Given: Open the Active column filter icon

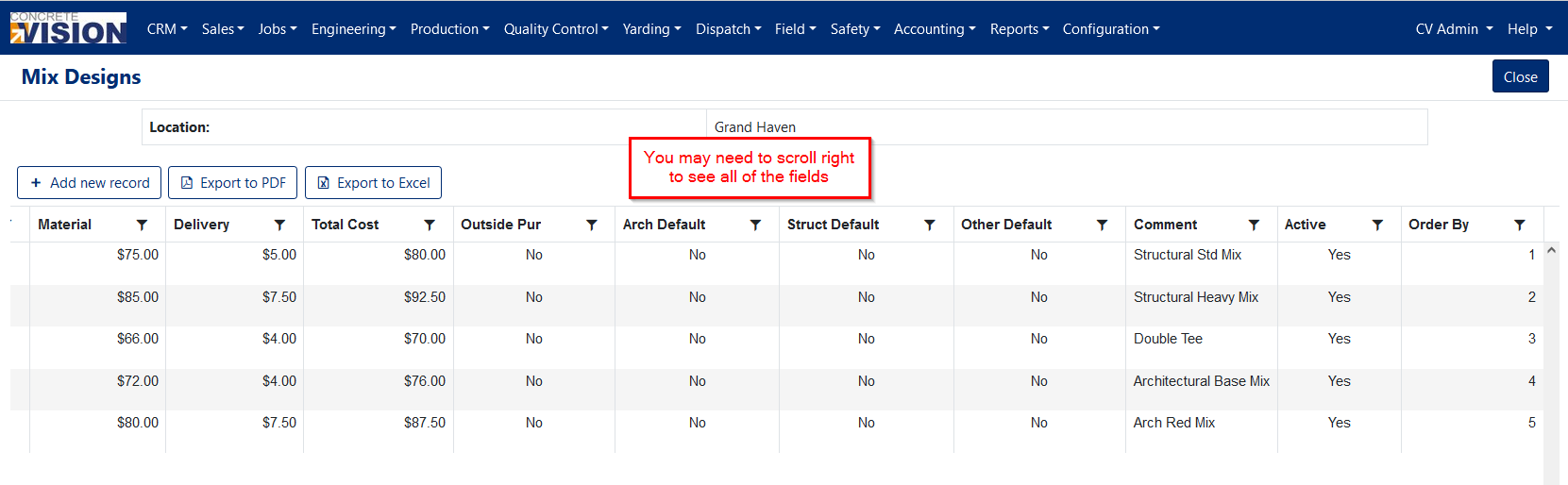Looking at the screenshot, I should [x=1377, y=225].
